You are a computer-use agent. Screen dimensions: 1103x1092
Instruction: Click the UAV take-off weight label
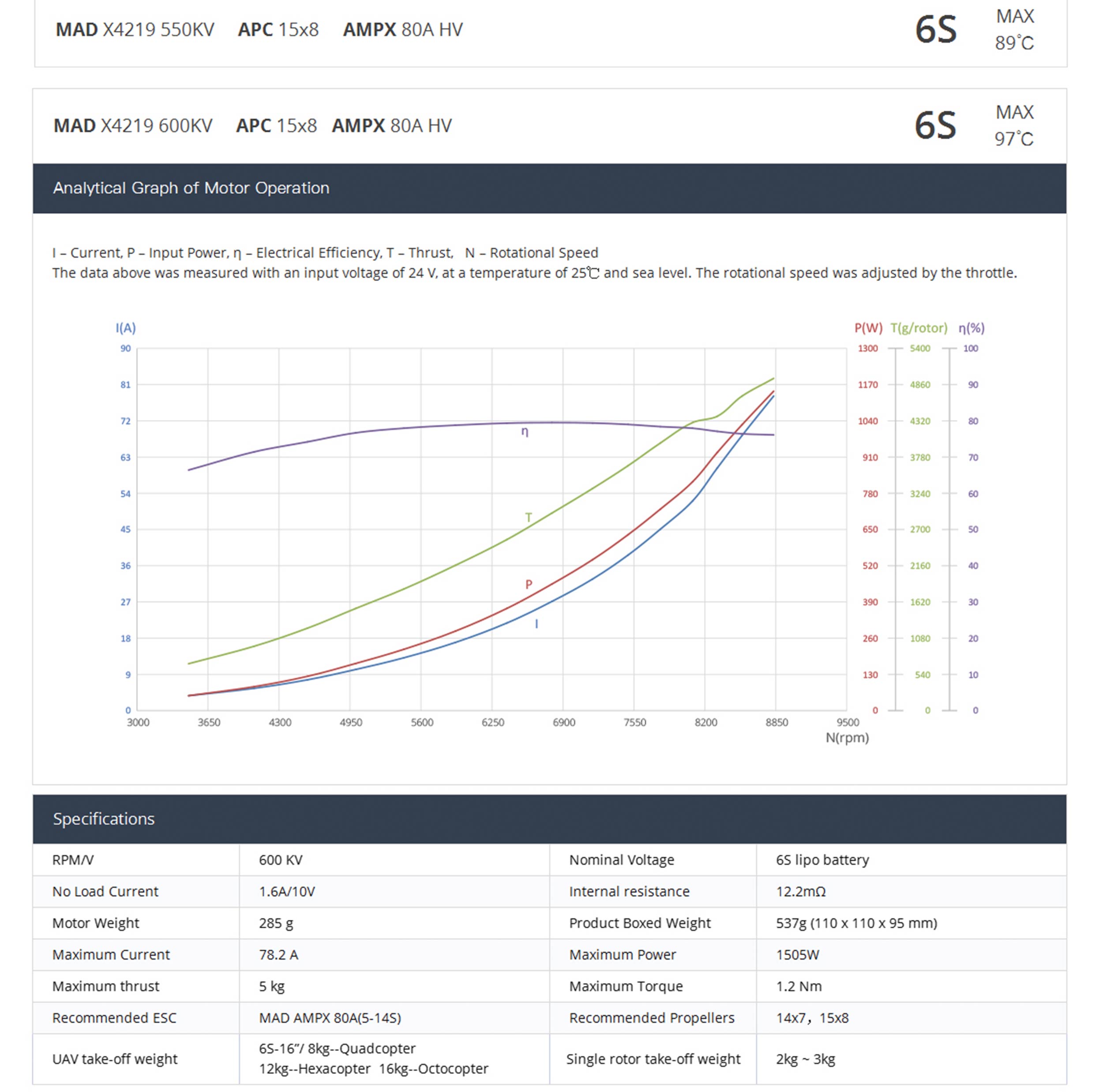coord(115,1059)
